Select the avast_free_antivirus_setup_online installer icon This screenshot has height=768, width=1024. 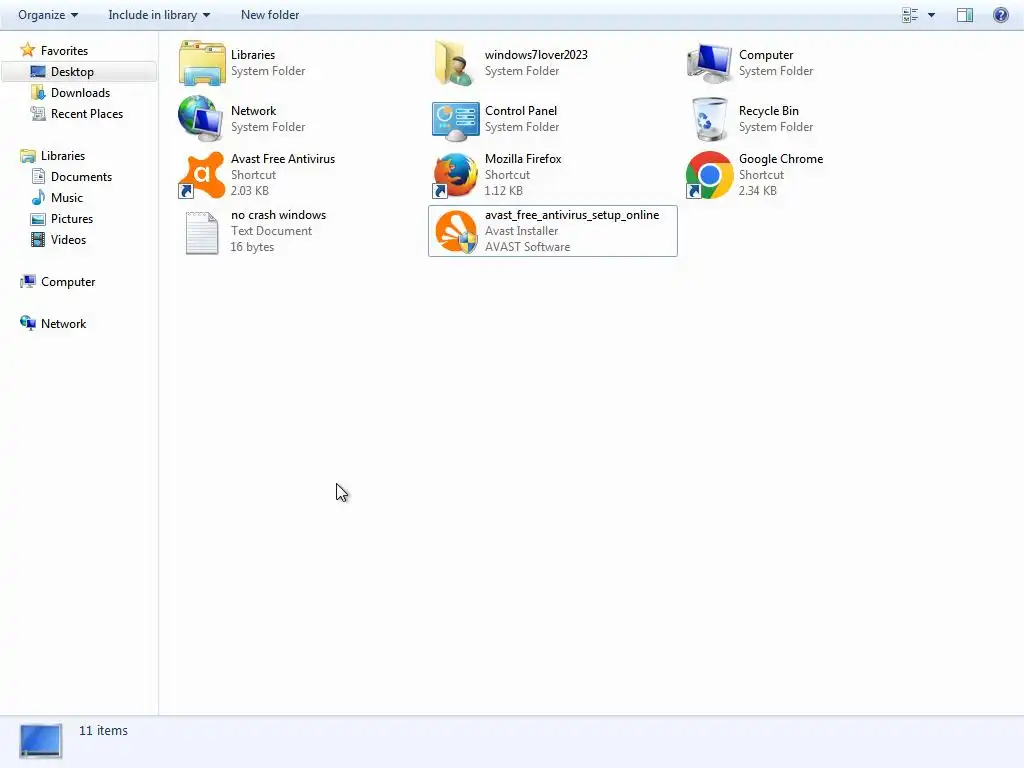tap(456, 231)
